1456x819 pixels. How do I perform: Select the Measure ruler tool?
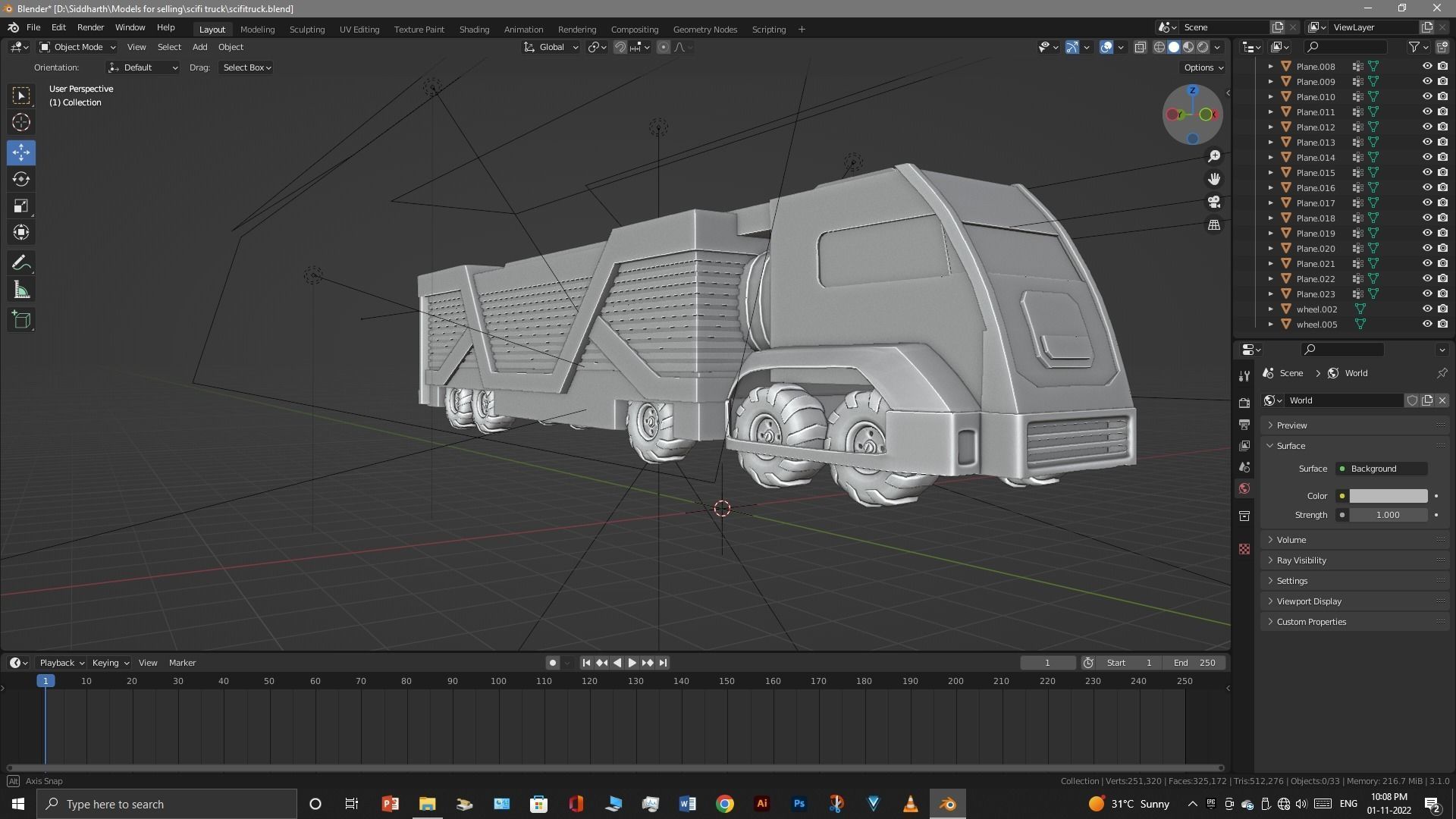(21, 290)
